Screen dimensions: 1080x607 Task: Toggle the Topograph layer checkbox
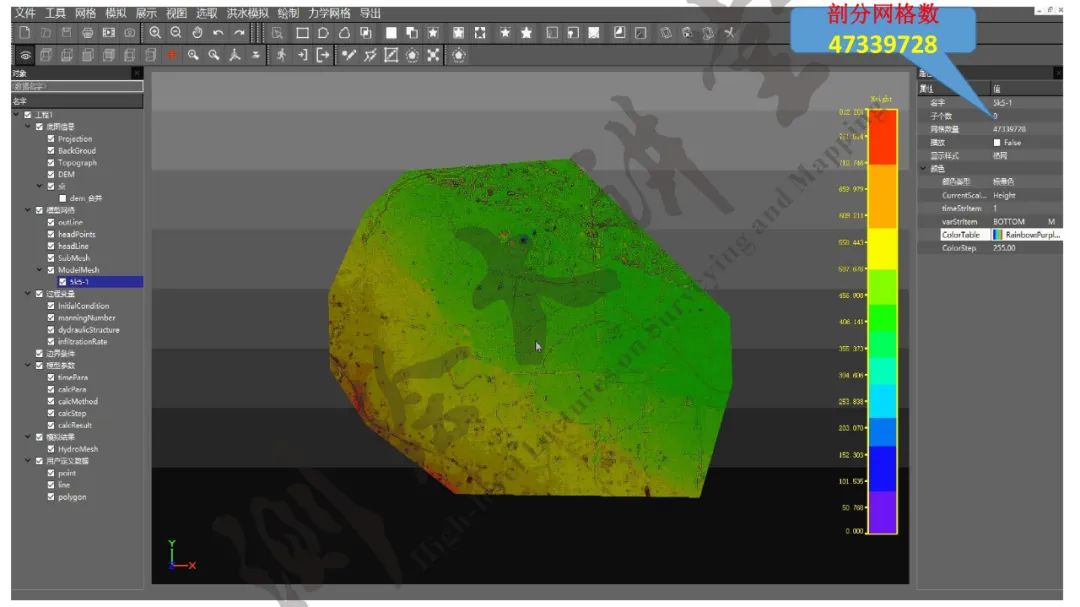(x=51, y=162)
